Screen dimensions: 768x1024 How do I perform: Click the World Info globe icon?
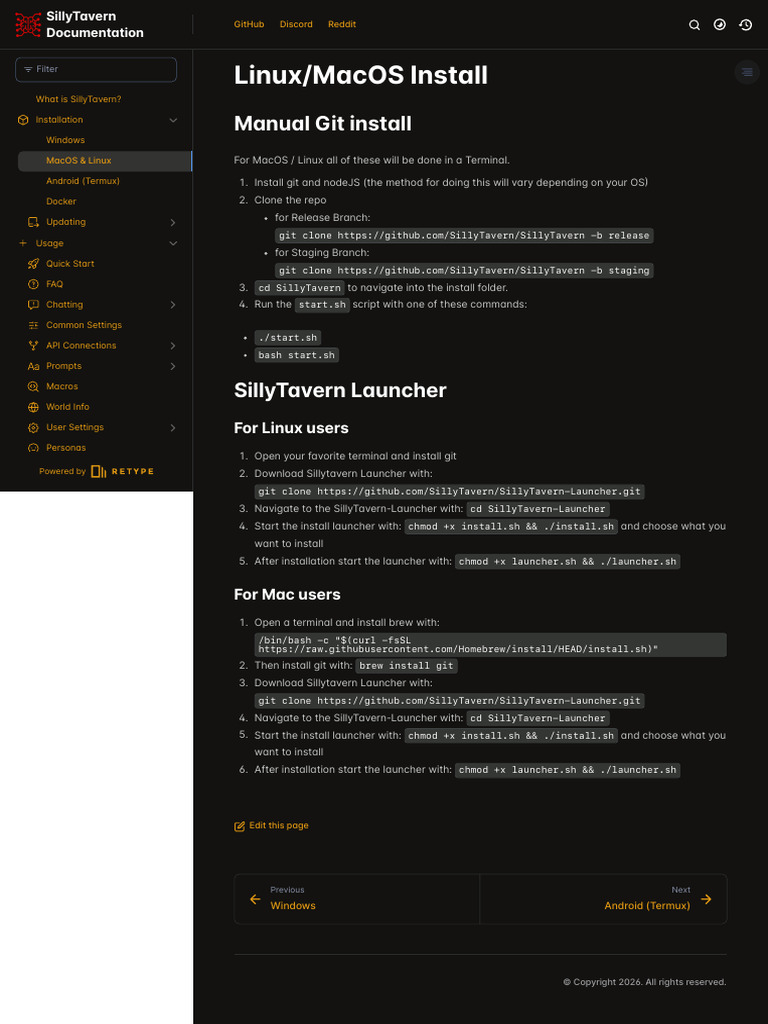(x=33, y=407)
